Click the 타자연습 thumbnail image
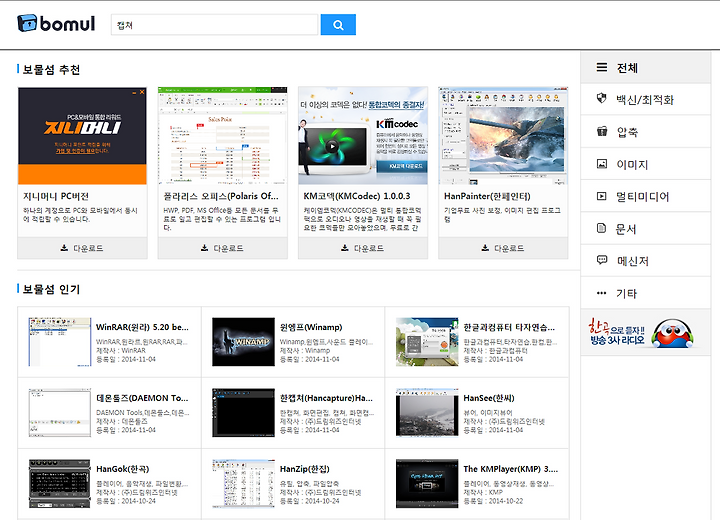720x520 pixels. pyautogui.click(x=427, y=342)
